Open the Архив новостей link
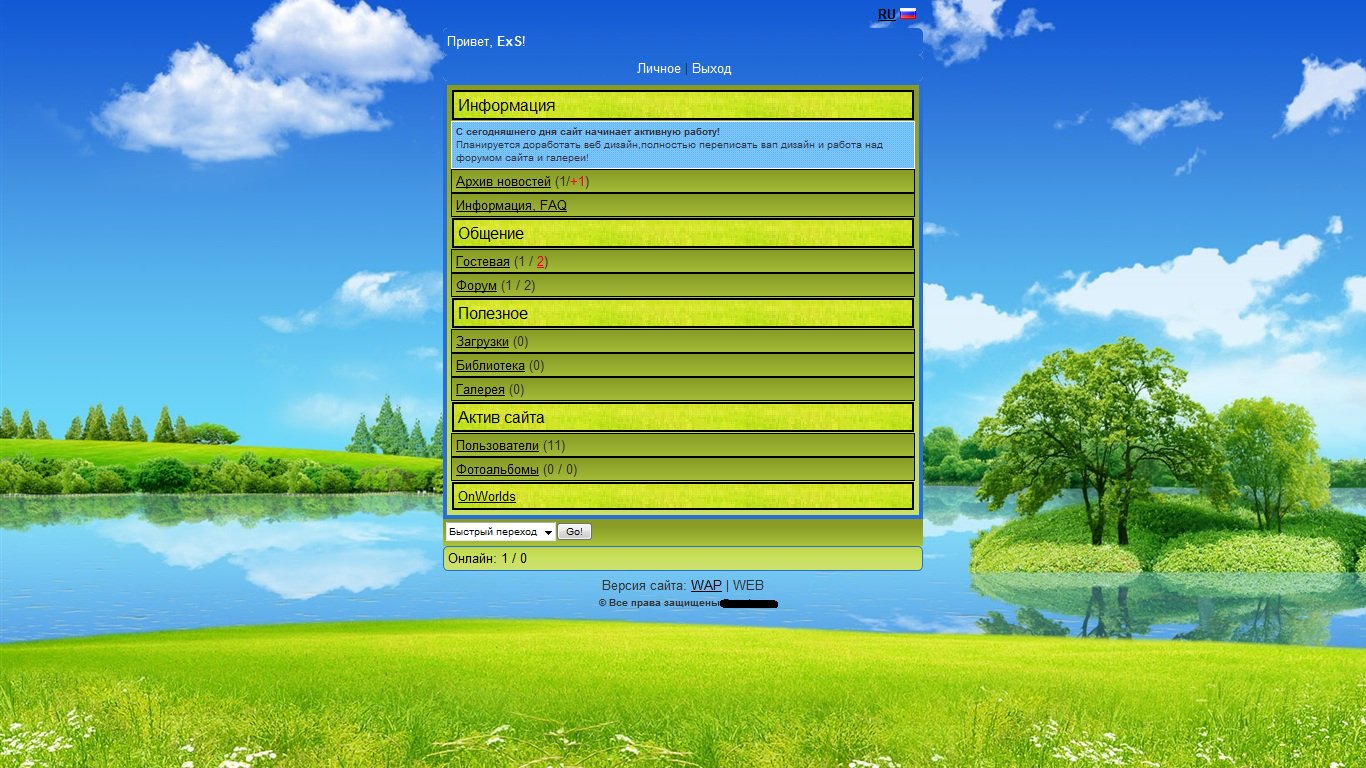This screenshot has width=1366, height=768. (503, 182)
